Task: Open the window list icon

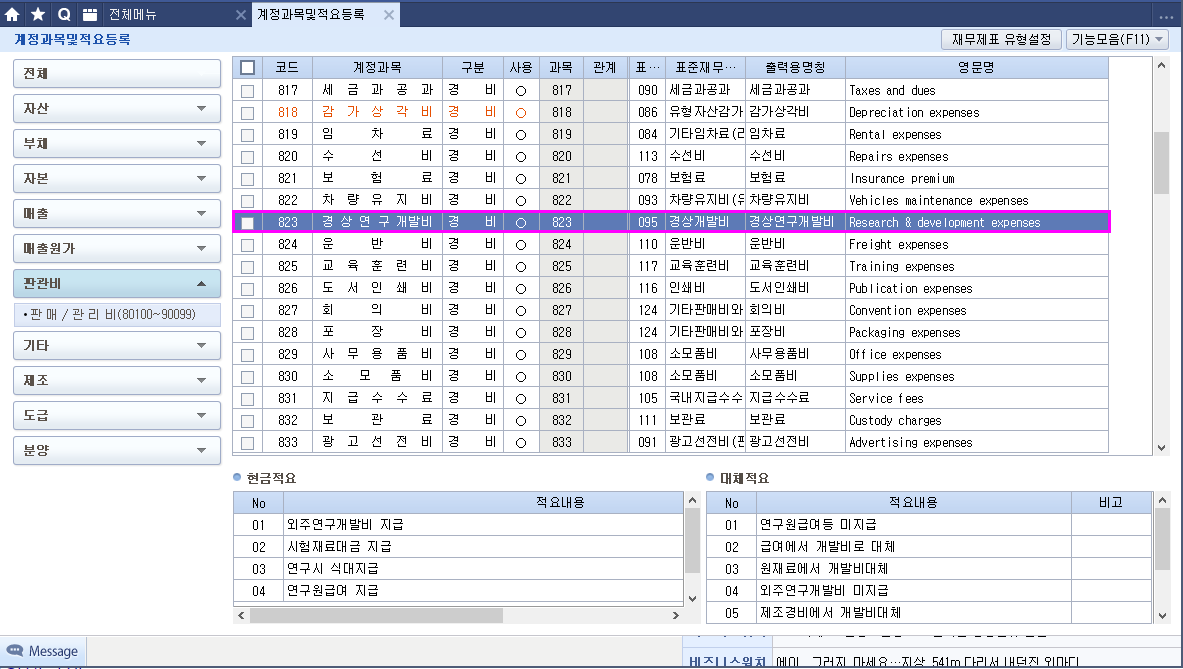Action: click(x=90, y=14)
